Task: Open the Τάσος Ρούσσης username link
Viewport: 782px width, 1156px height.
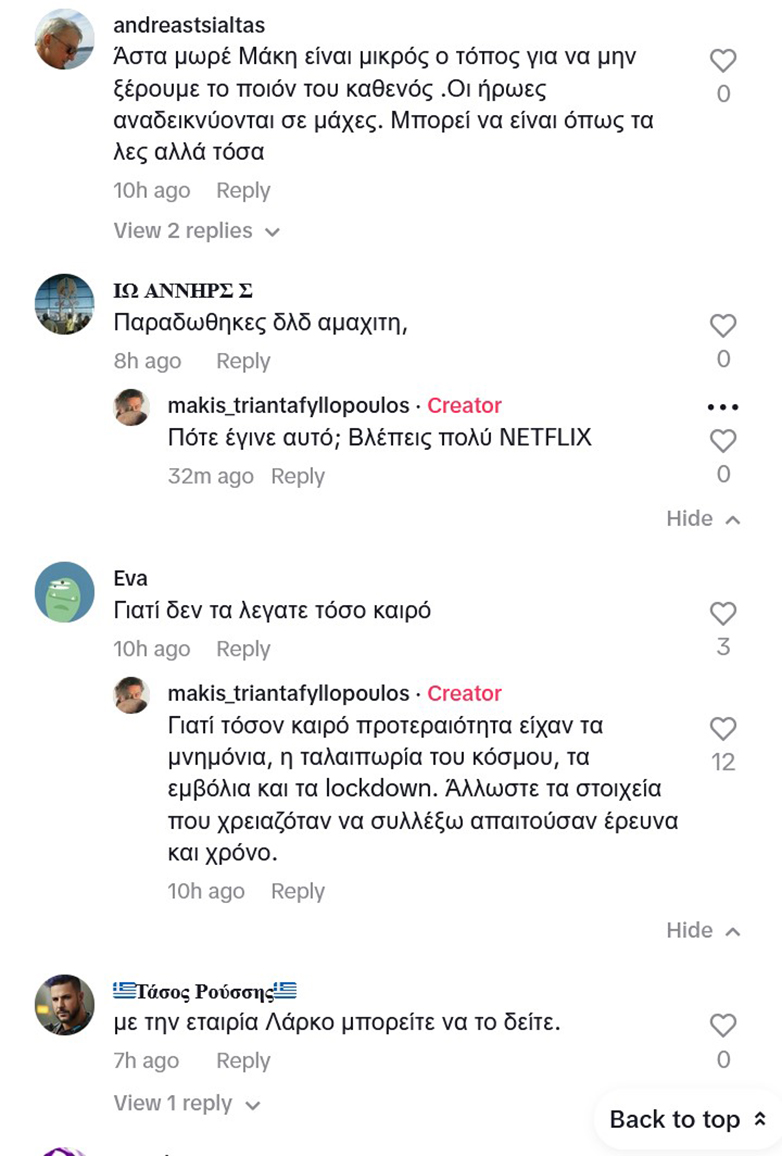Action: pyautogui.click(x=205, y=992)
